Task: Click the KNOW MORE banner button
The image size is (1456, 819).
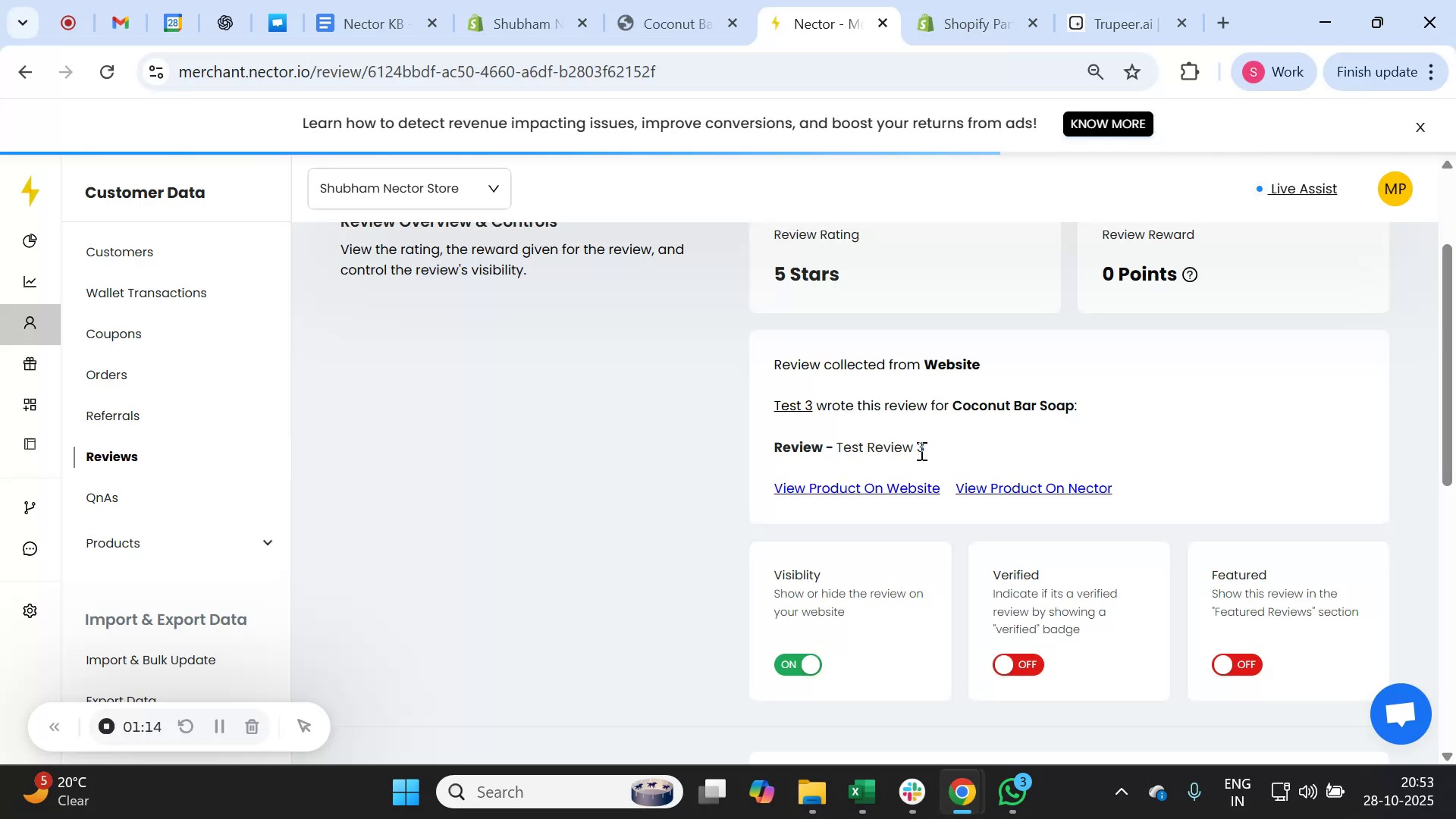Action: [1108, 124]
